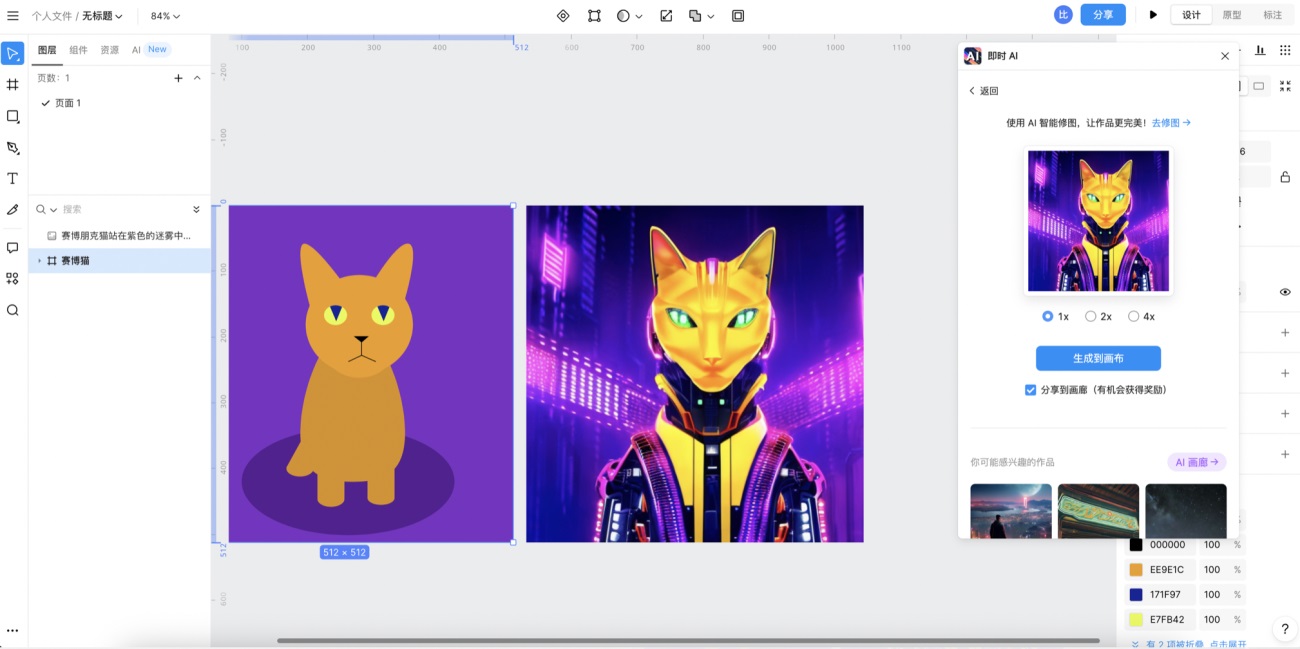Select the Frame tool in left toolbar
This screenshot has width=1300, height=649.
click(x=13, y=85)
